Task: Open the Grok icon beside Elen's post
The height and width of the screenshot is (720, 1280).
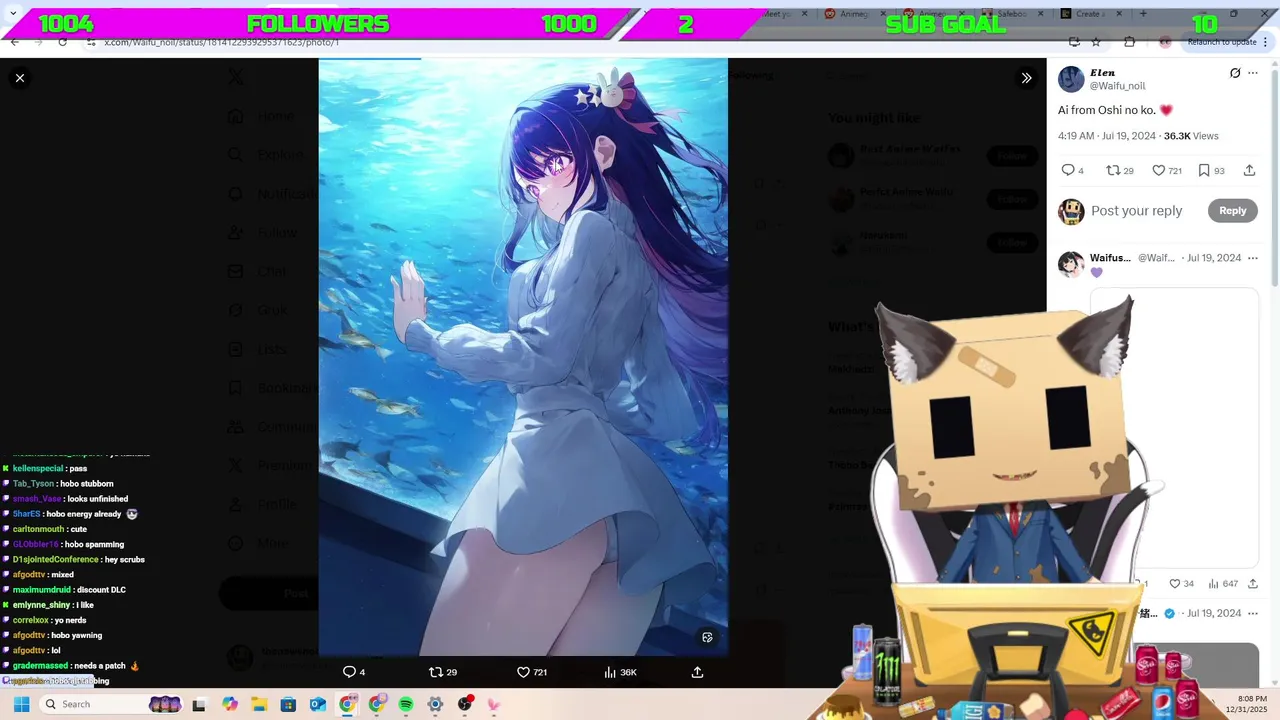Action: click(1235, 73)
